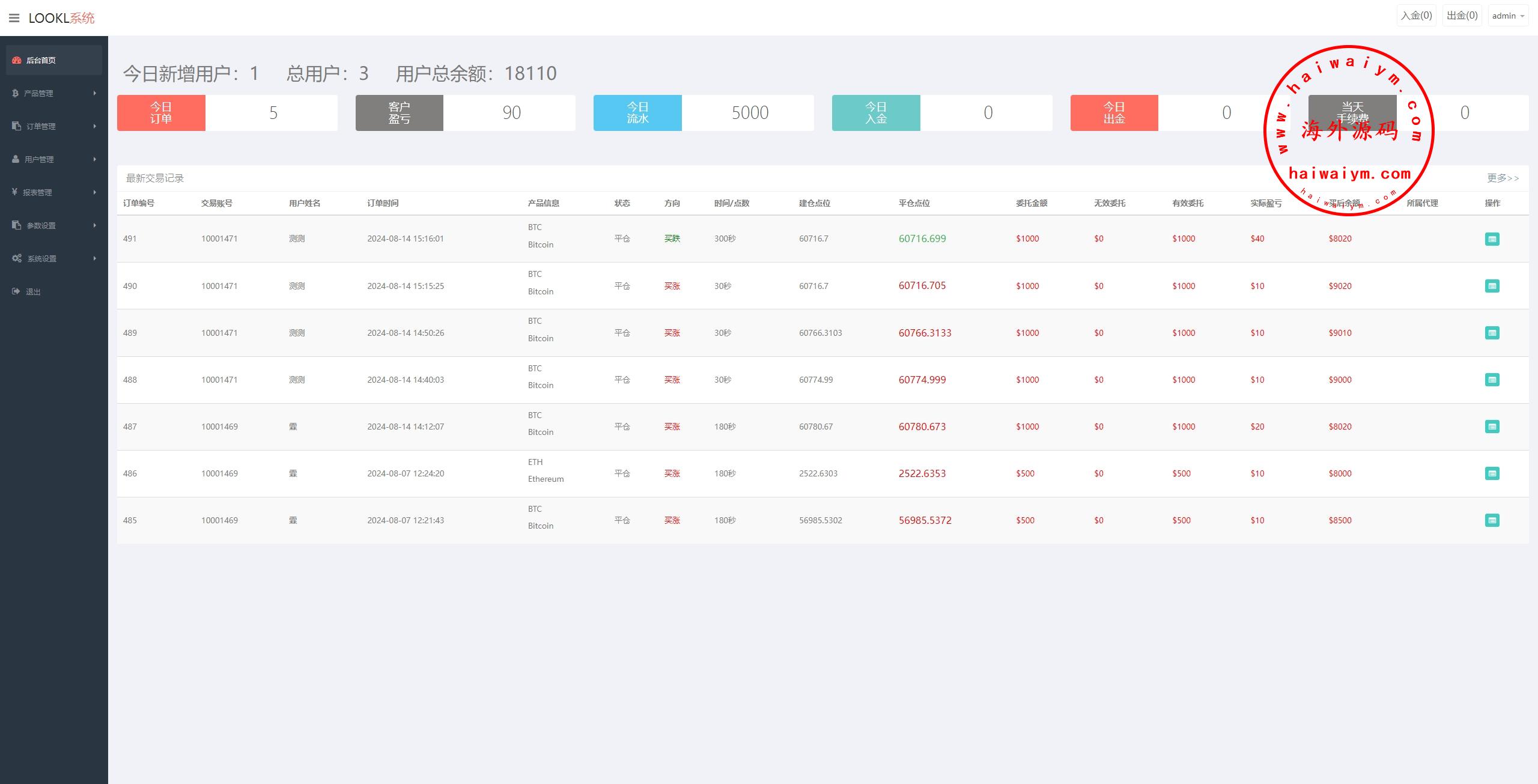Click the yen icon for 报表管理
Screen dimensions: 1538x784
click(14, 192)
